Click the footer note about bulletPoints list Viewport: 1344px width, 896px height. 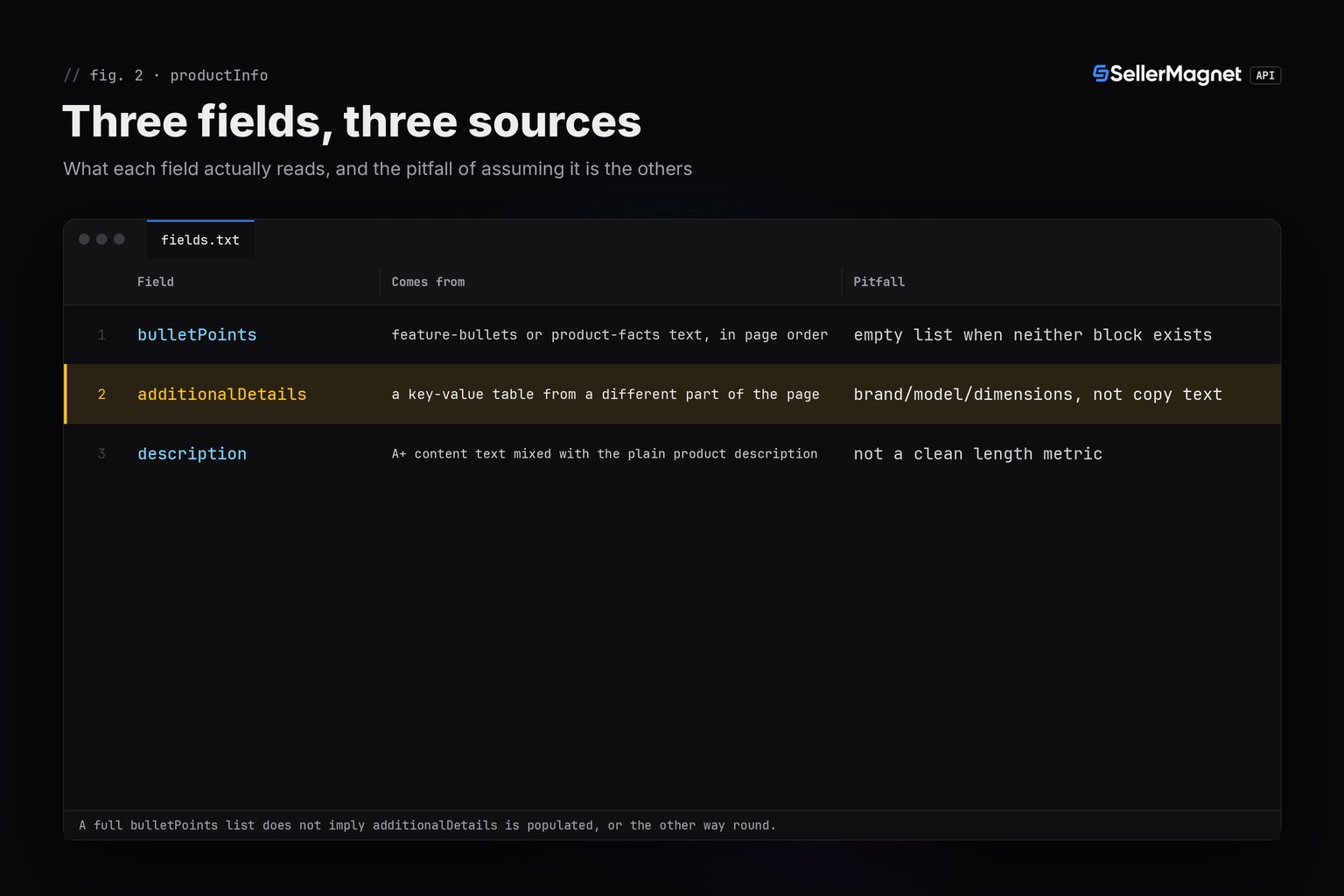(428, 825)
